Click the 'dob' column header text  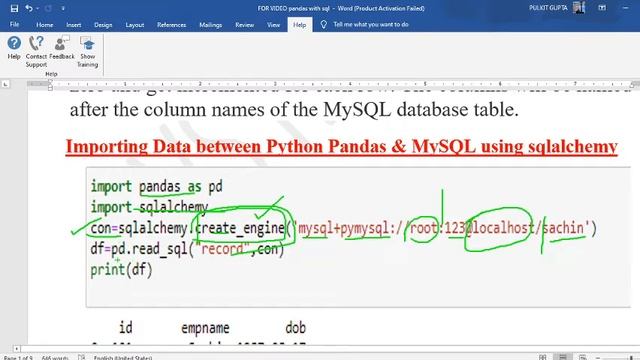296,327
